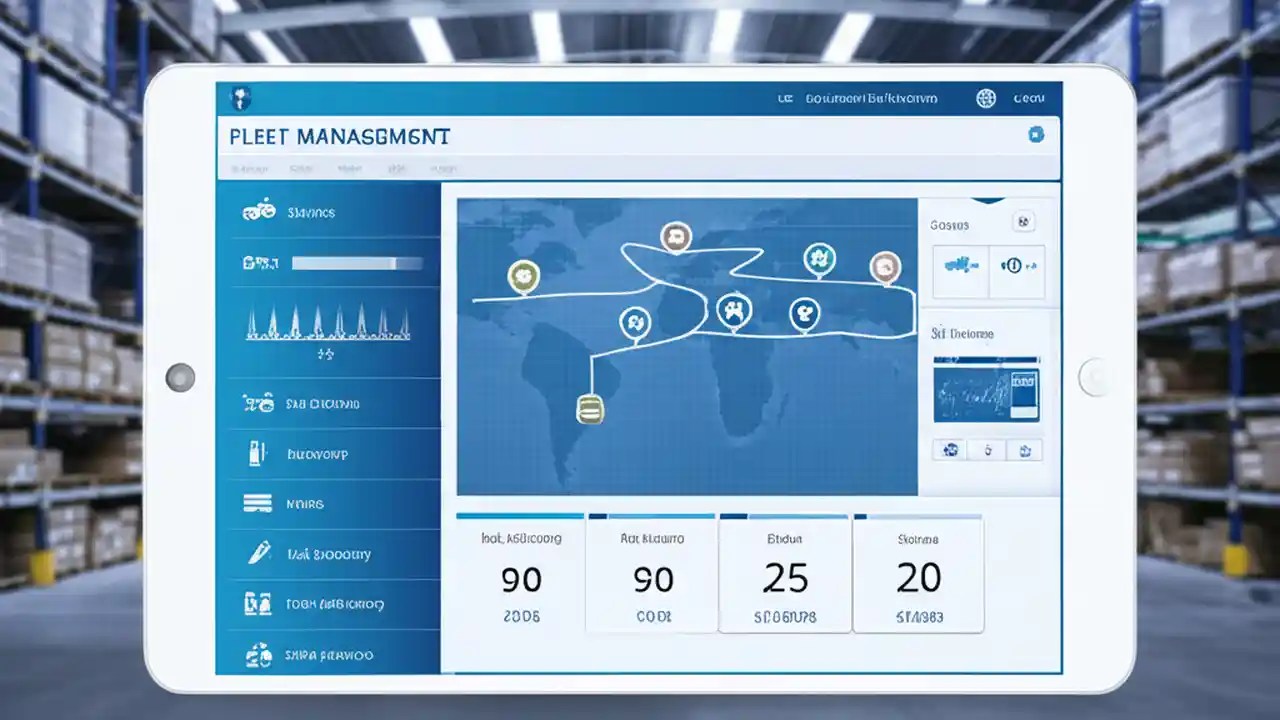The height and width of the screenshot is (720, 1280).
Task: Click the globe icon in the top bar
Action: [985, 98]
